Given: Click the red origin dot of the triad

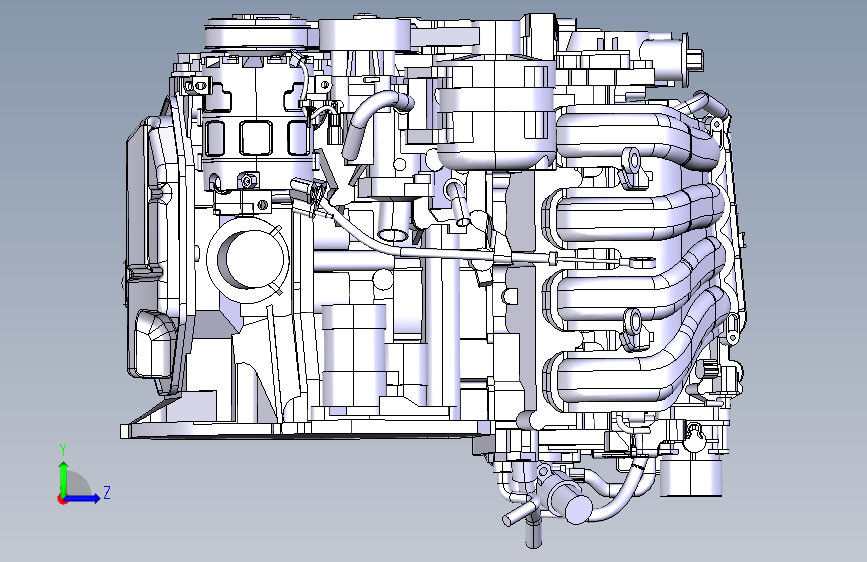Looking at the screenshot, I should coord(62,499).
